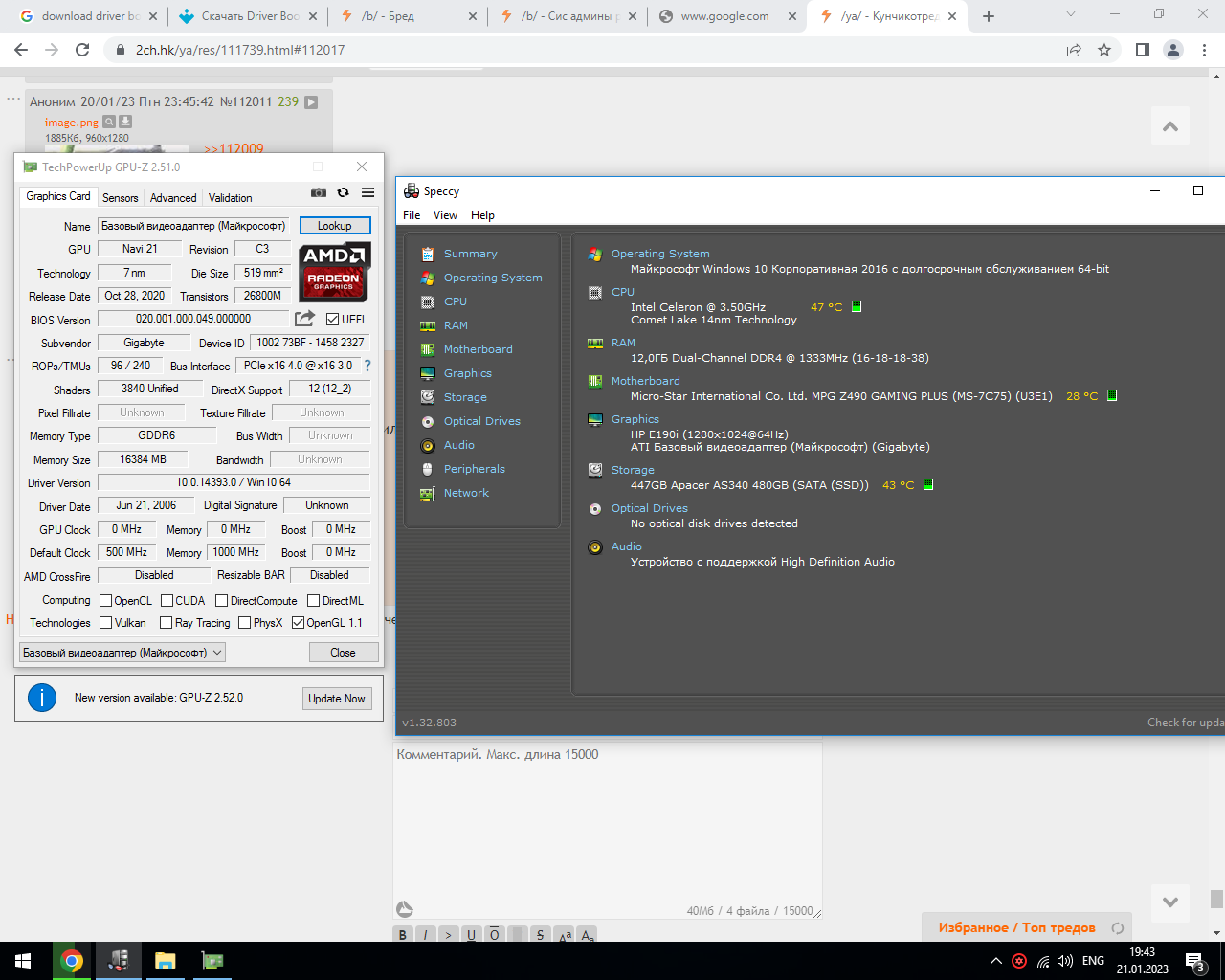The image size is (1225, 980).
Task: Switch to the Validation tab in GPU-Z
Action: coord(231,198)
